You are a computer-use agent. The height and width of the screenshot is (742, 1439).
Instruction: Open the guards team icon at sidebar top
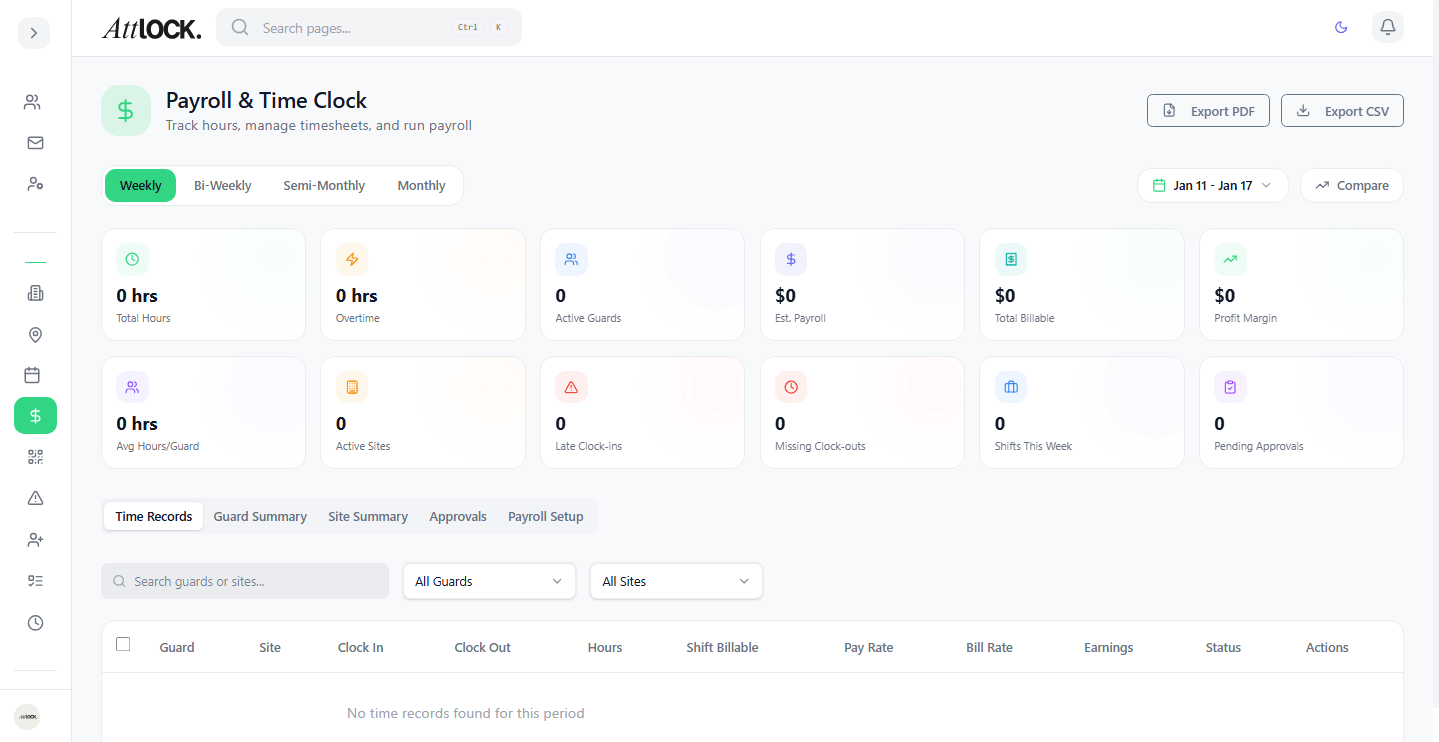[x=35, y=101]
